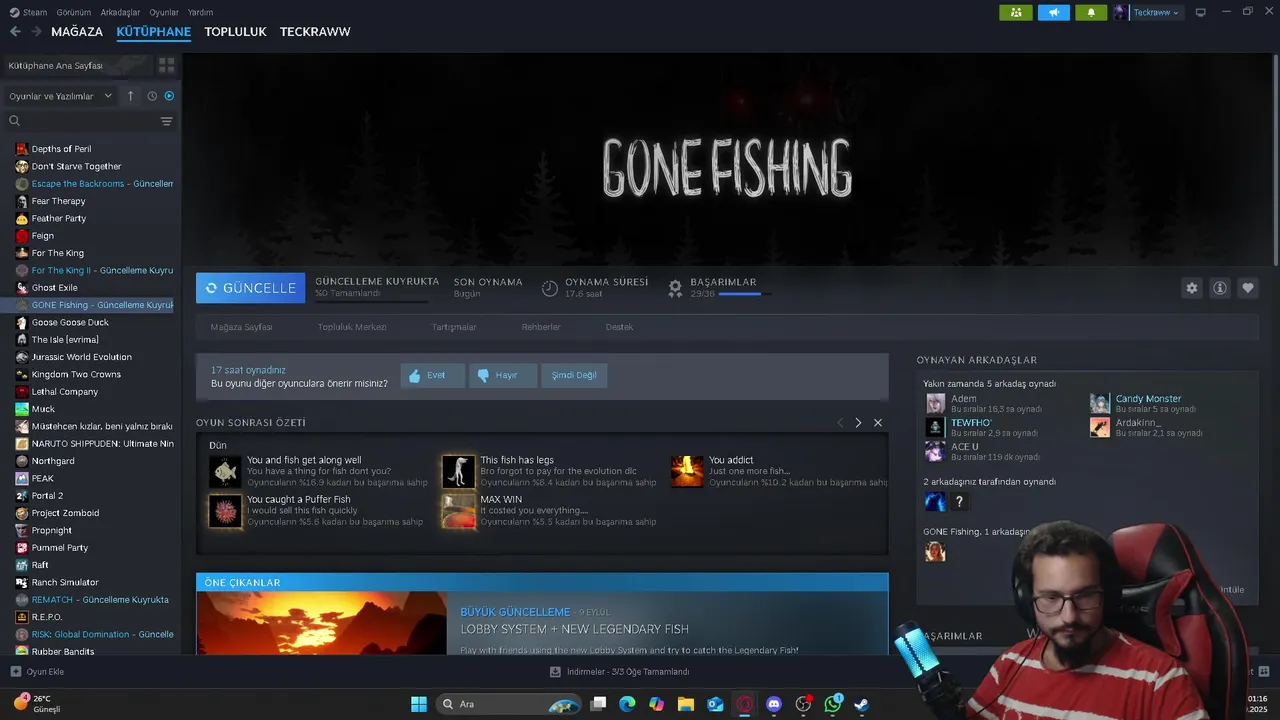Image resolution: width=1280 pixels, height=720 pixels.
Task: Click the GÜNCELLE update button
Action: coord(250,288)
